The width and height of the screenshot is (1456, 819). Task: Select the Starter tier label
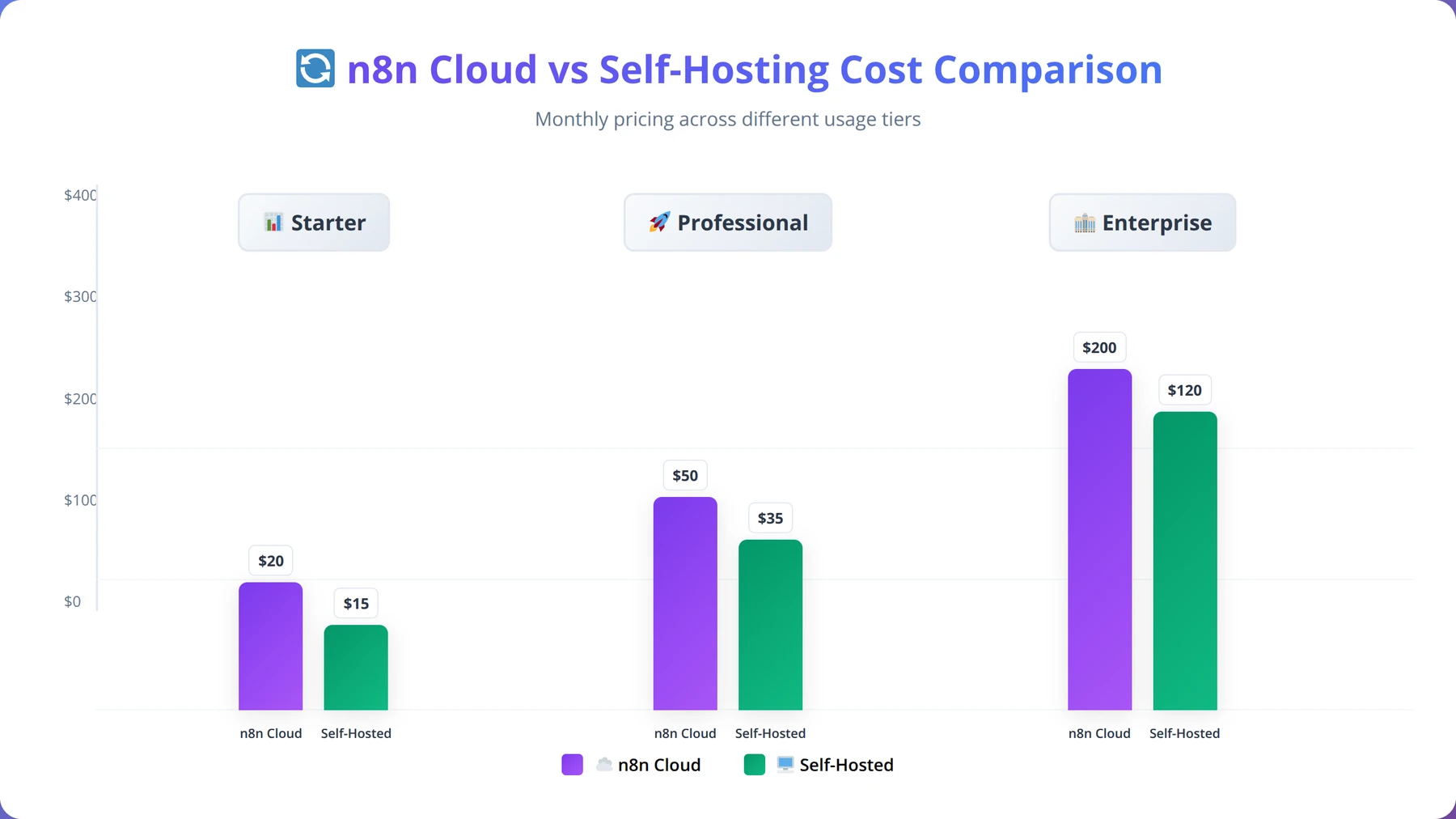(x=314, y=223)
